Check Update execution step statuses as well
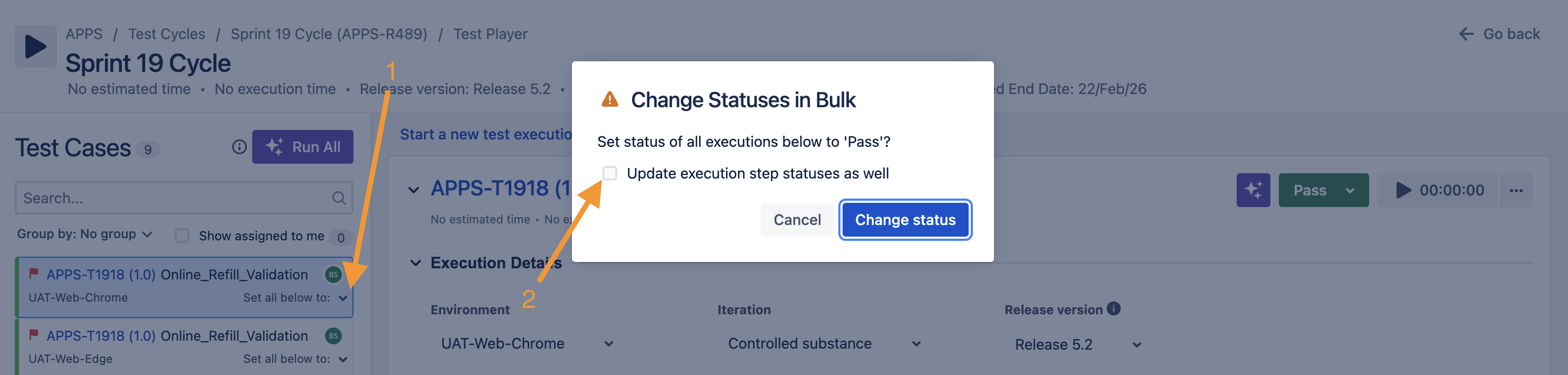 [x=609, y=173]
